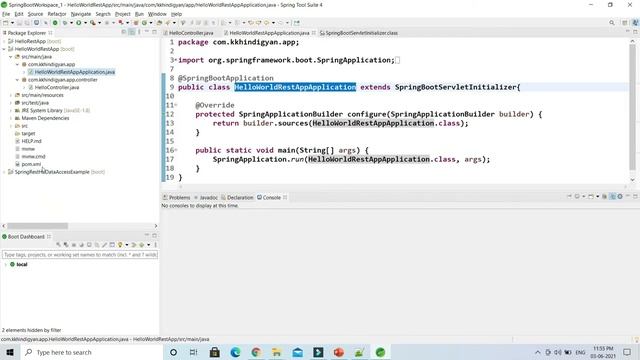Click the New Java Class green toolbar icon
Image resolution: width=640 pixels, height=360 pixels.
click(x=144, y=23)
